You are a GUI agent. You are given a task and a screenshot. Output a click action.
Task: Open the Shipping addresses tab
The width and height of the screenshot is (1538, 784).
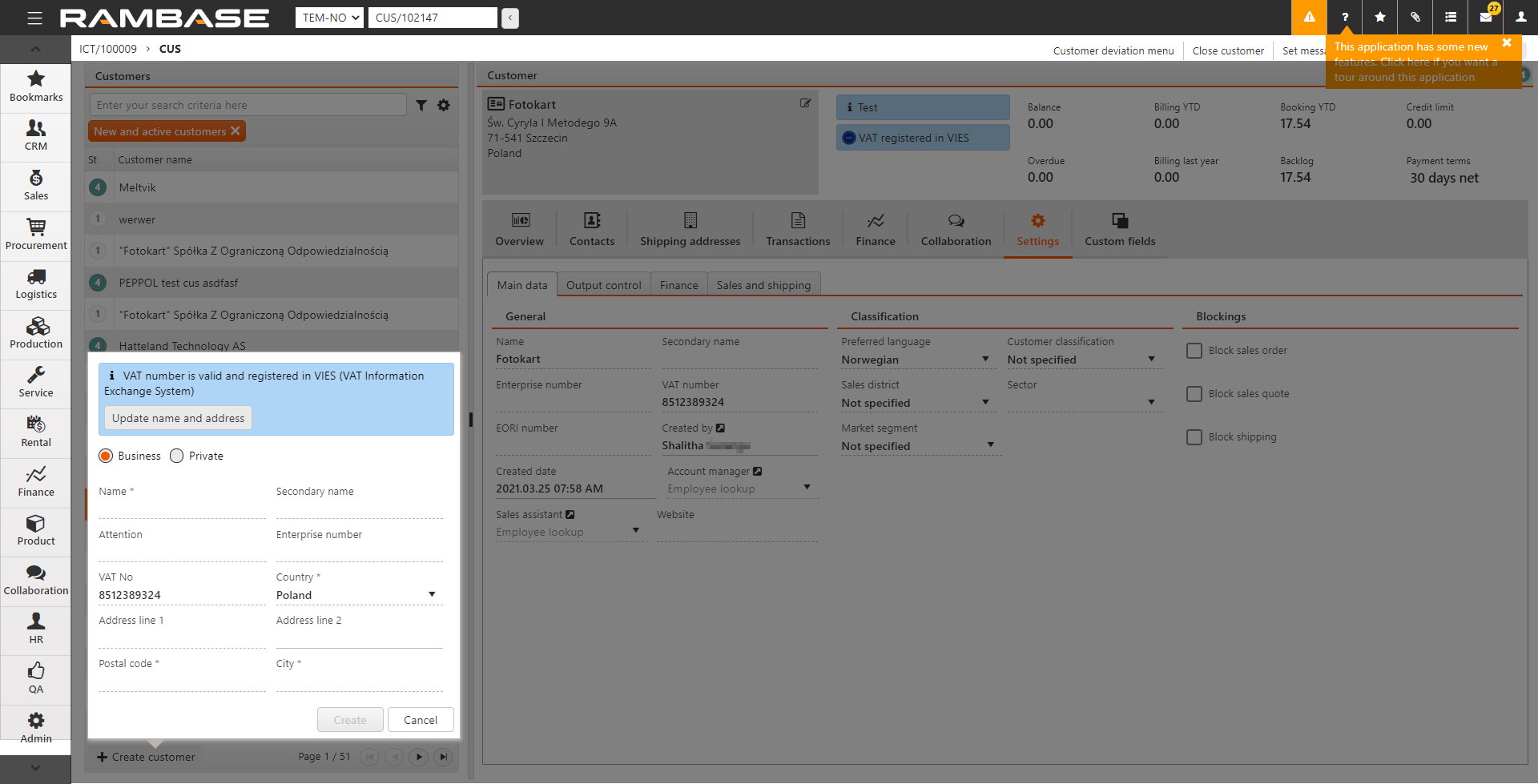pyautogui.click(x=690, y=229)
